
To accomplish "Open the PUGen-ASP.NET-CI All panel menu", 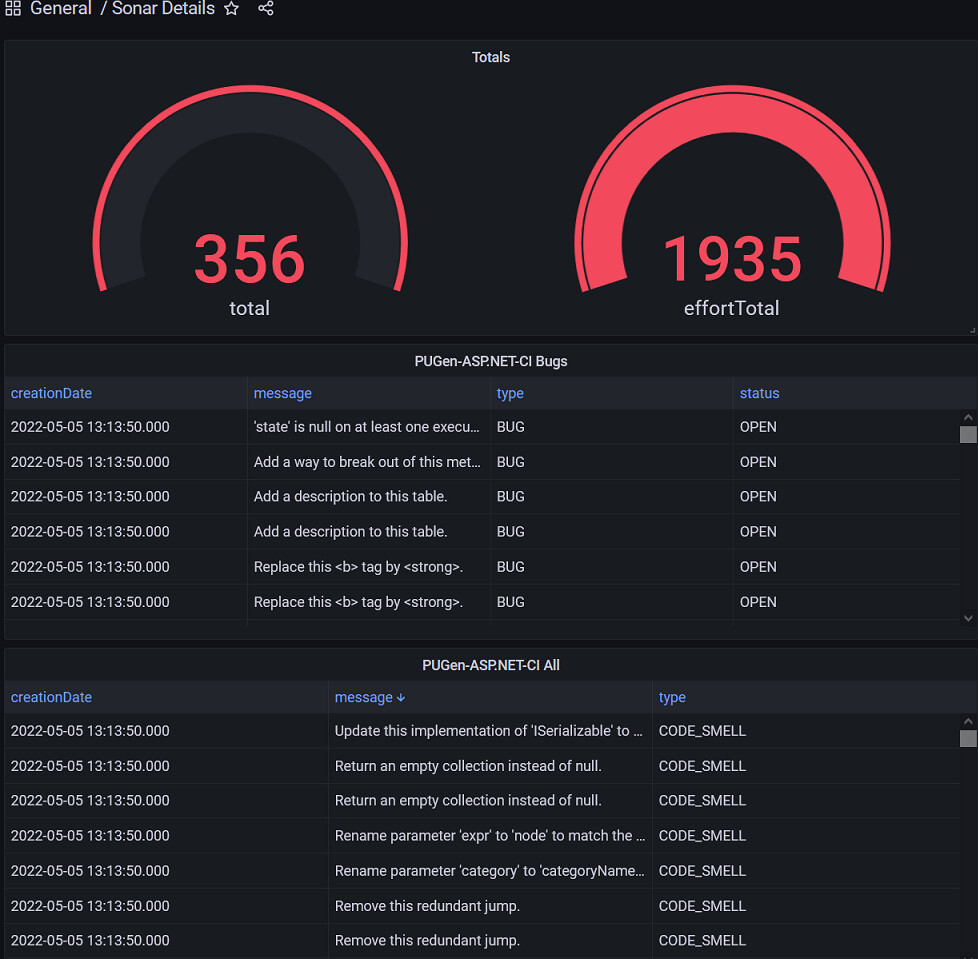I will coord(491,664).
